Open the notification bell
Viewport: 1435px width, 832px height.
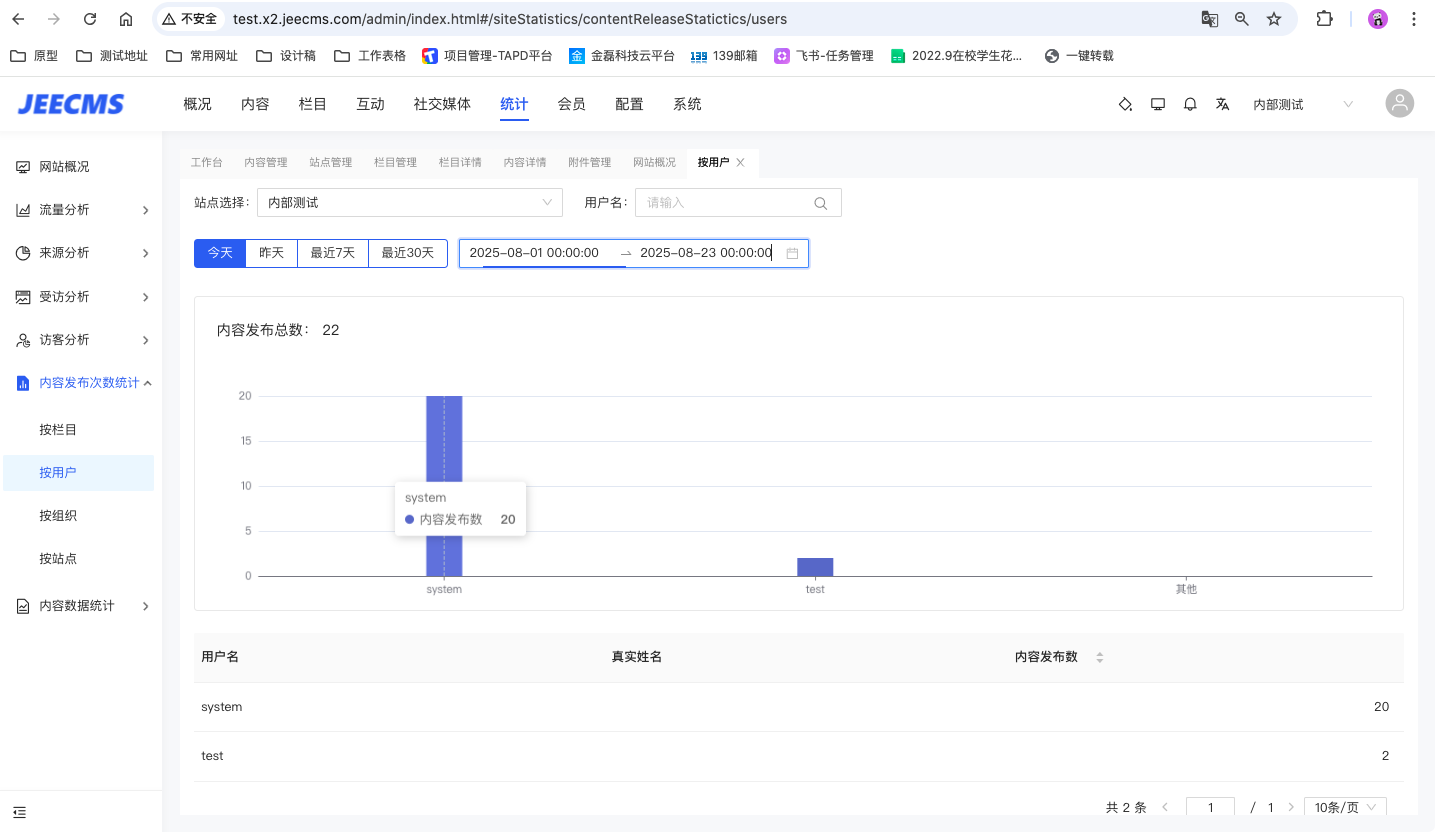(x=1190, y=104)
